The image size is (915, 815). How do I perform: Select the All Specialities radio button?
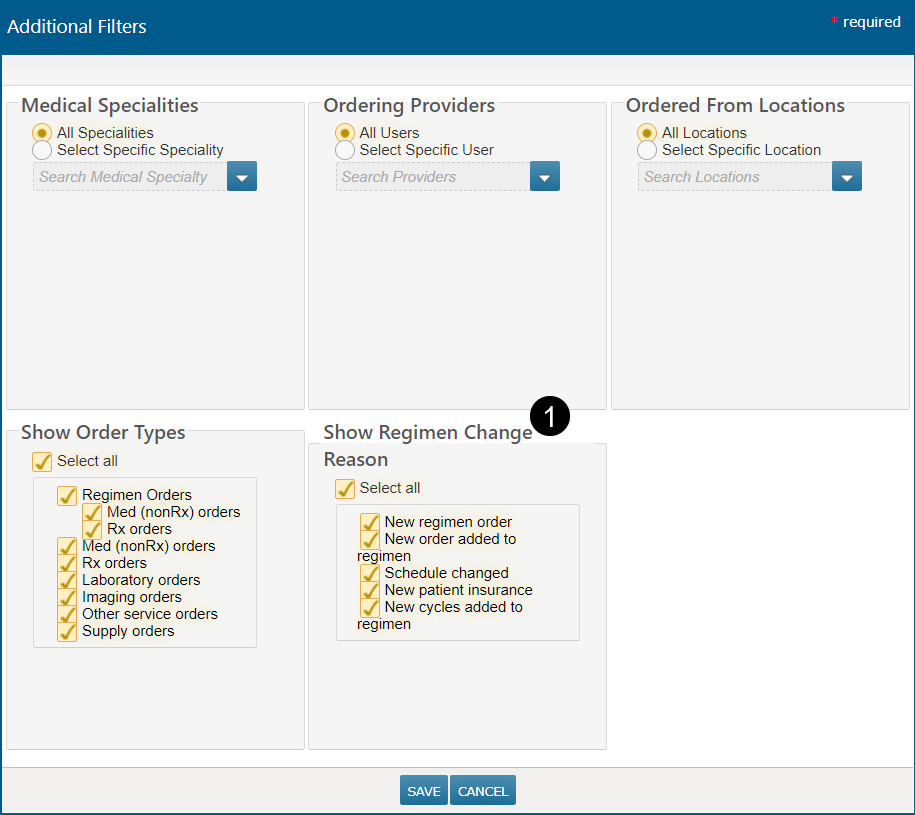coord(43,133)
